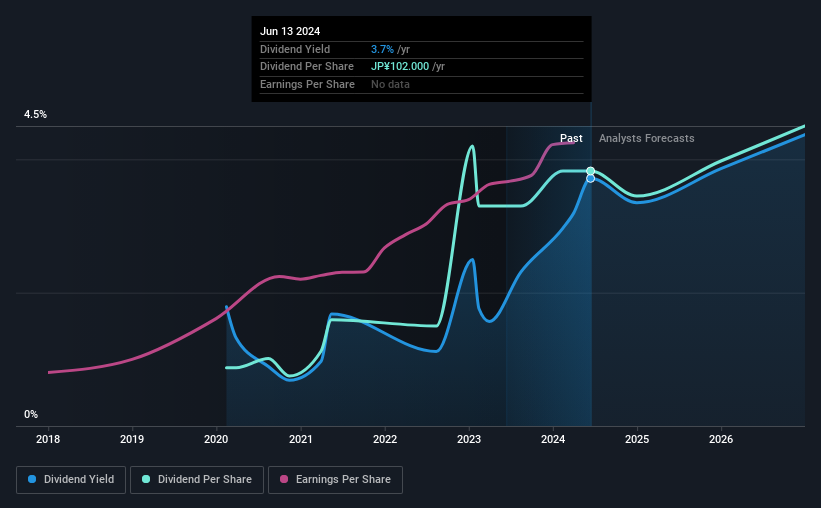Click the 3.7% dividend yield value
This screenshot has width=821, height=508.
(x=382, y=49)
